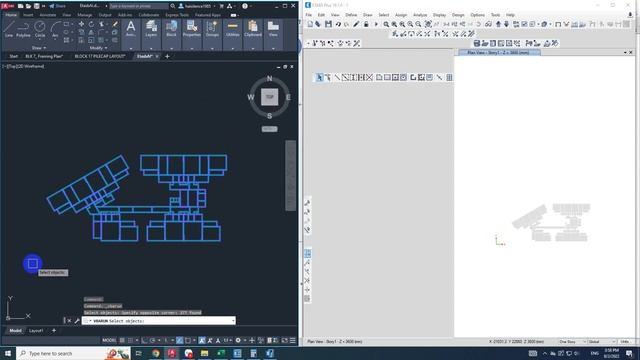The width and height of the screenshot is (640, 360).
Task: Click the ETABS move down in list arrow
Action: click(506, 24)
